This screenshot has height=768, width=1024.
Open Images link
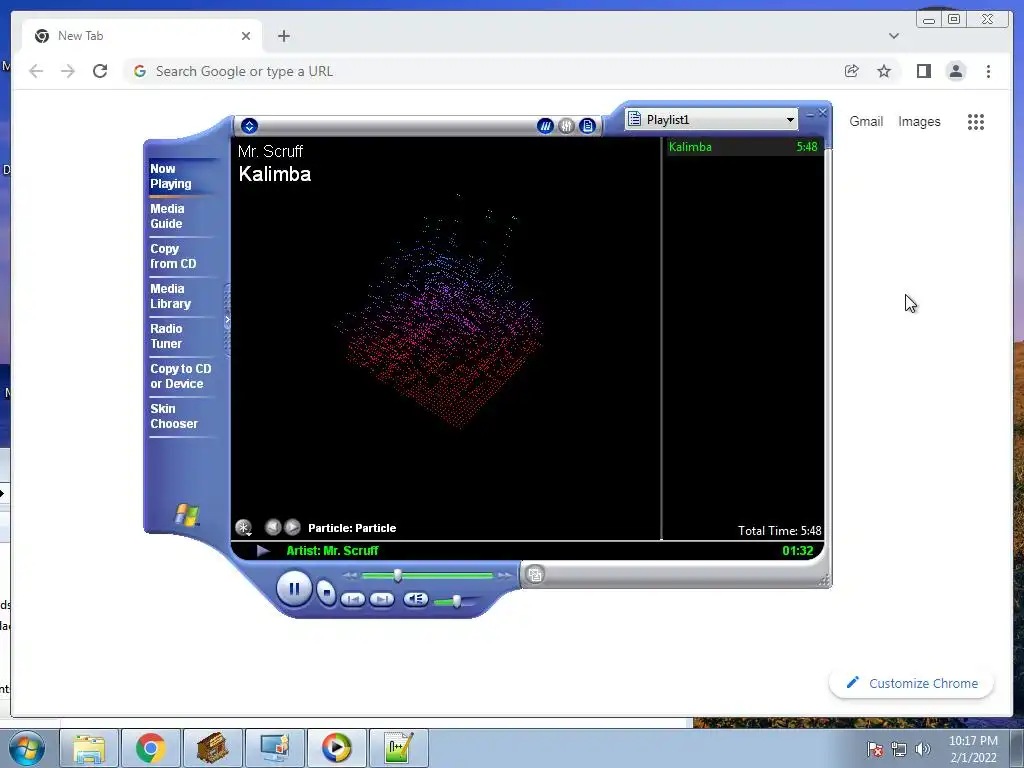919,121
